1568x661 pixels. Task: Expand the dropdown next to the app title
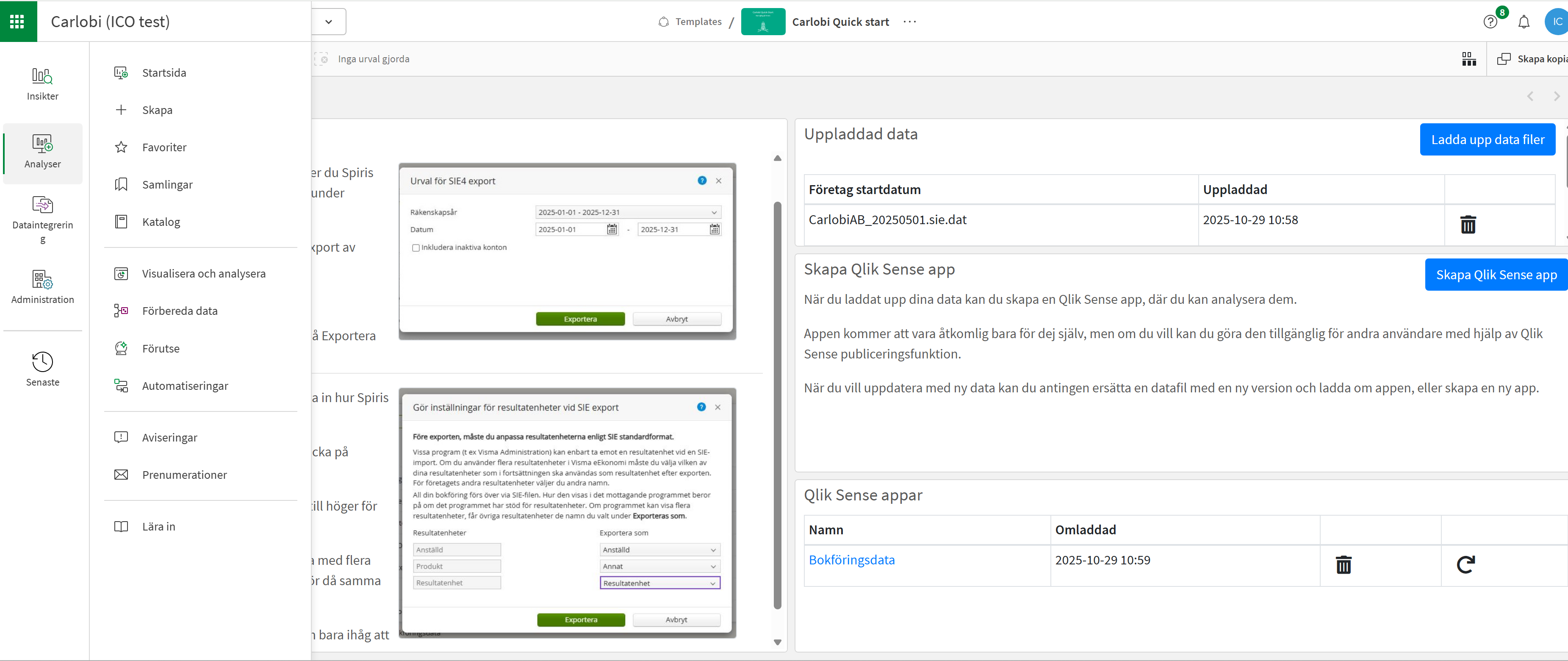click(329, 22)
